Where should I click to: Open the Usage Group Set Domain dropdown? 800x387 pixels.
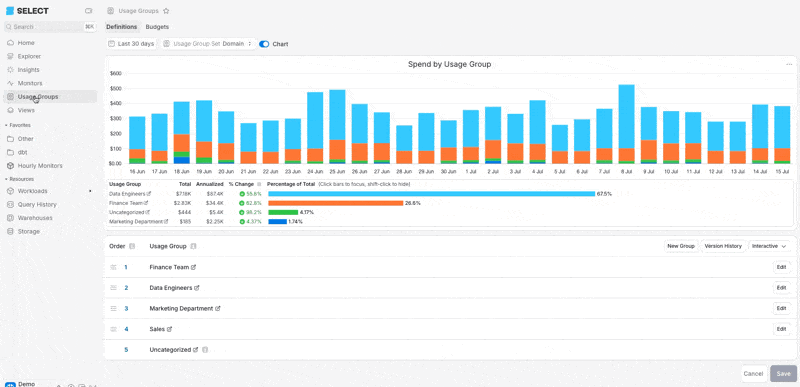click(x=209, y=44)
